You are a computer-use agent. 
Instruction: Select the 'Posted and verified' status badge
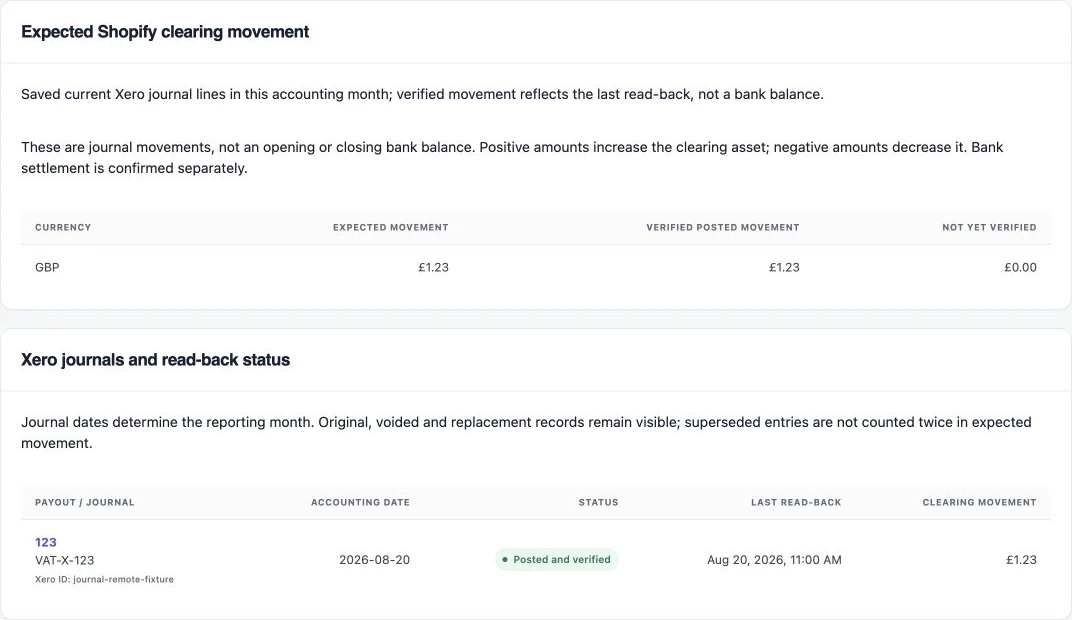[x=557, y=559]
